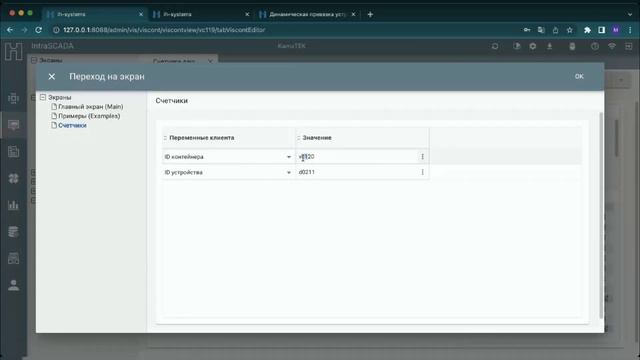Click the settings gear in IntraSCADA header
Screen dimensions: 640x360
point(533,46)
